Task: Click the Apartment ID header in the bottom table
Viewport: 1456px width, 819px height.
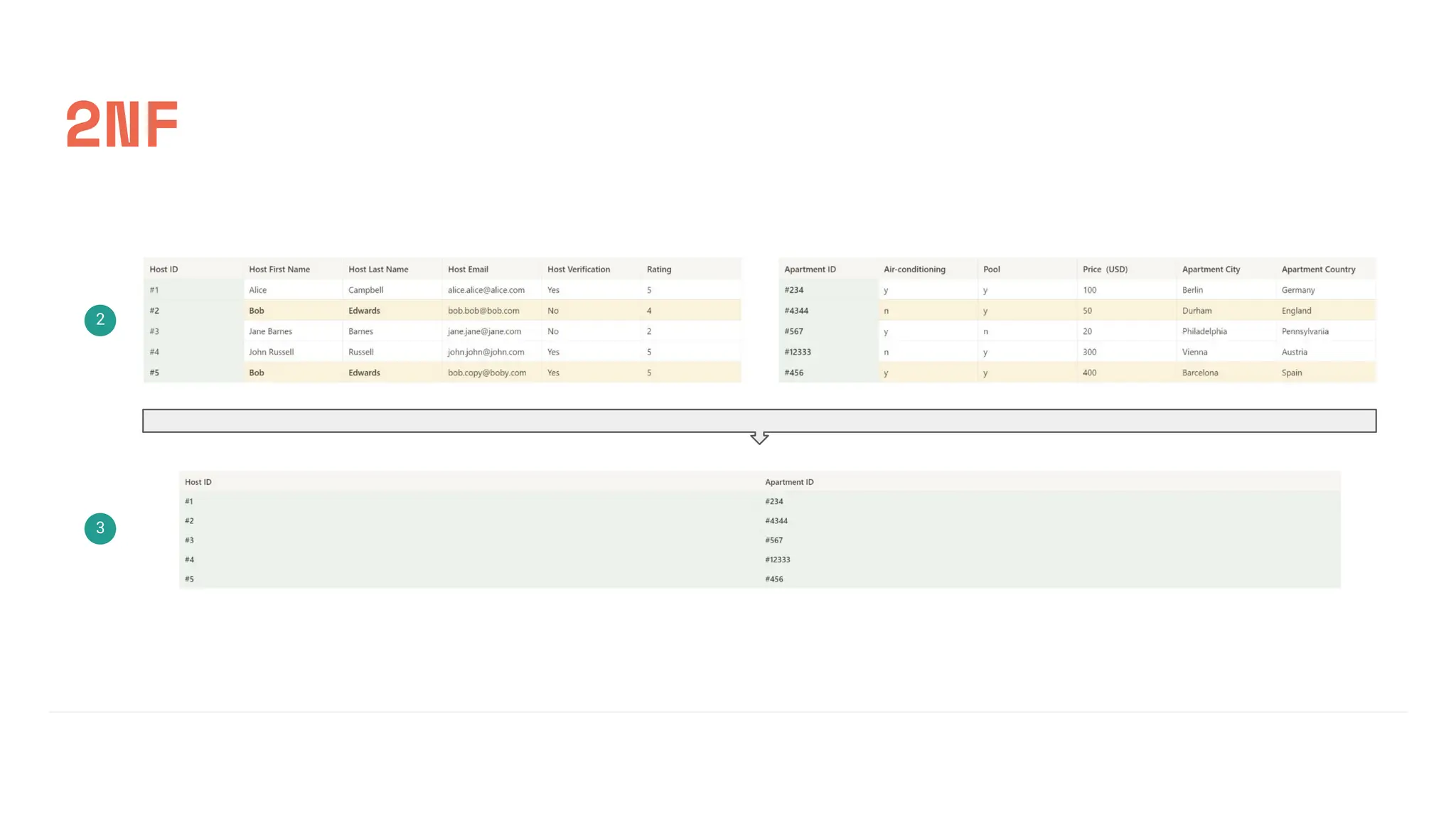Action: (789, 482)
